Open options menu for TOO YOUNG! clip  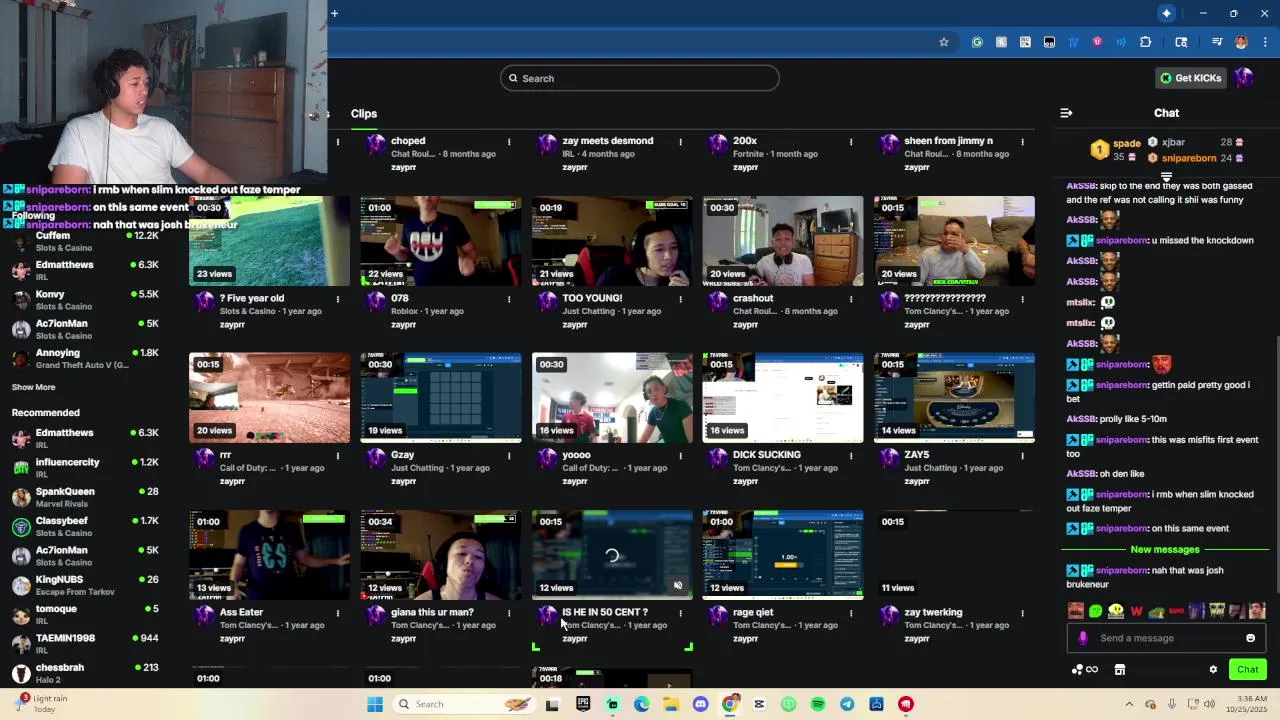[680, 299]
